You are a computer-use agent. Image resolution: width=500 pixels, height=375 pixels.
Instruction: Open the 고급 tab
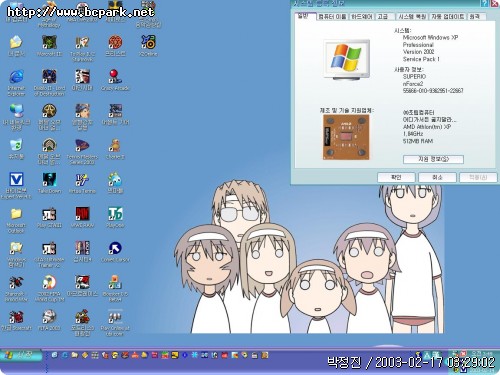[x=383, y=17]
